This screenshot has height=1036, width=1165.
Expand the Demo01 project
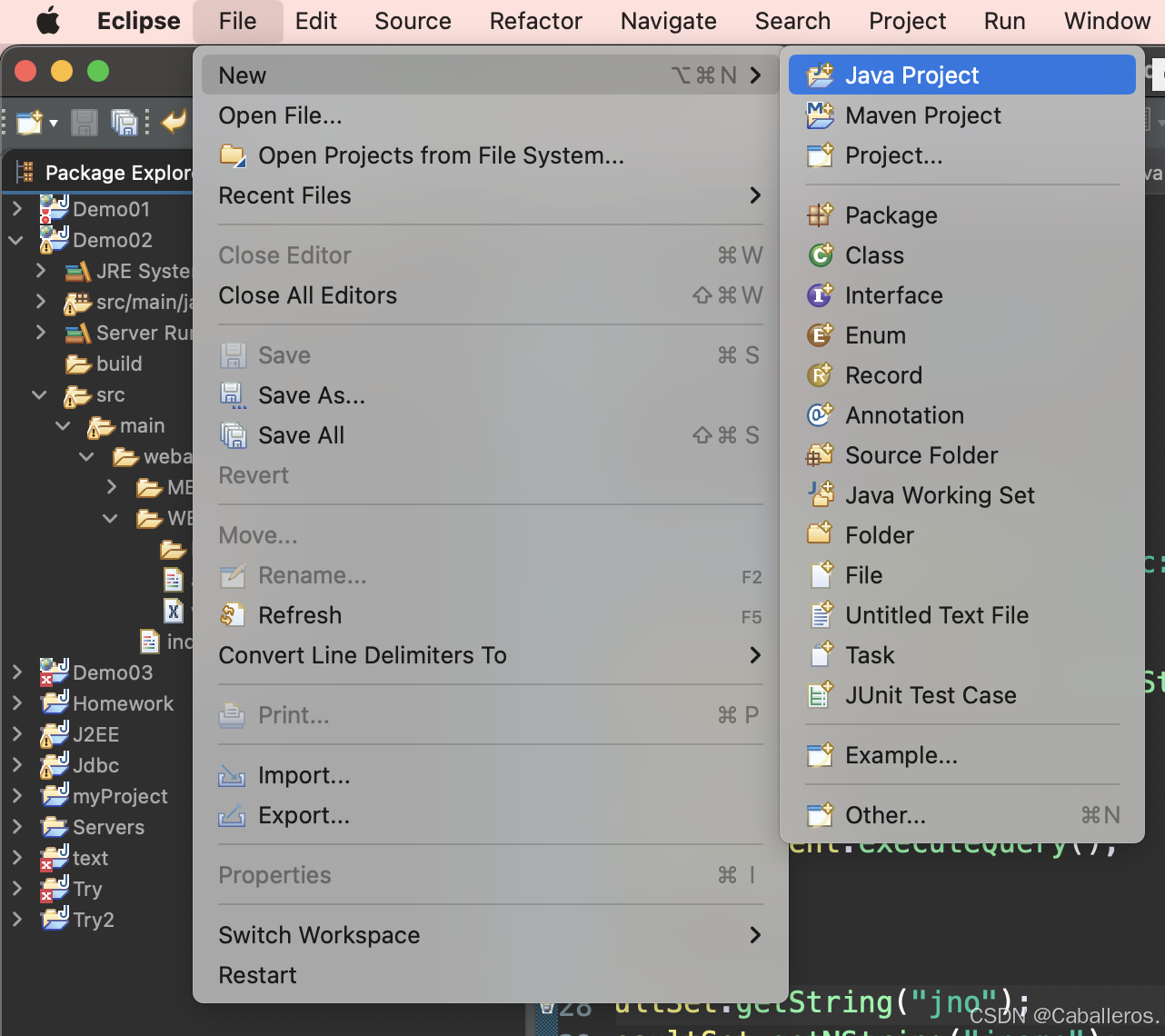pos(19,209)
